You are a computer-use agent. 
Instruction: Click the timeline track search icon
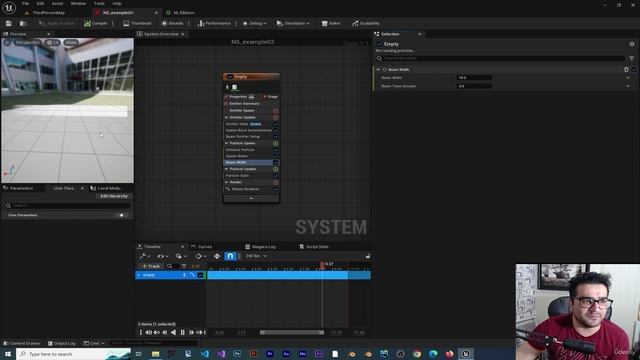169,266
